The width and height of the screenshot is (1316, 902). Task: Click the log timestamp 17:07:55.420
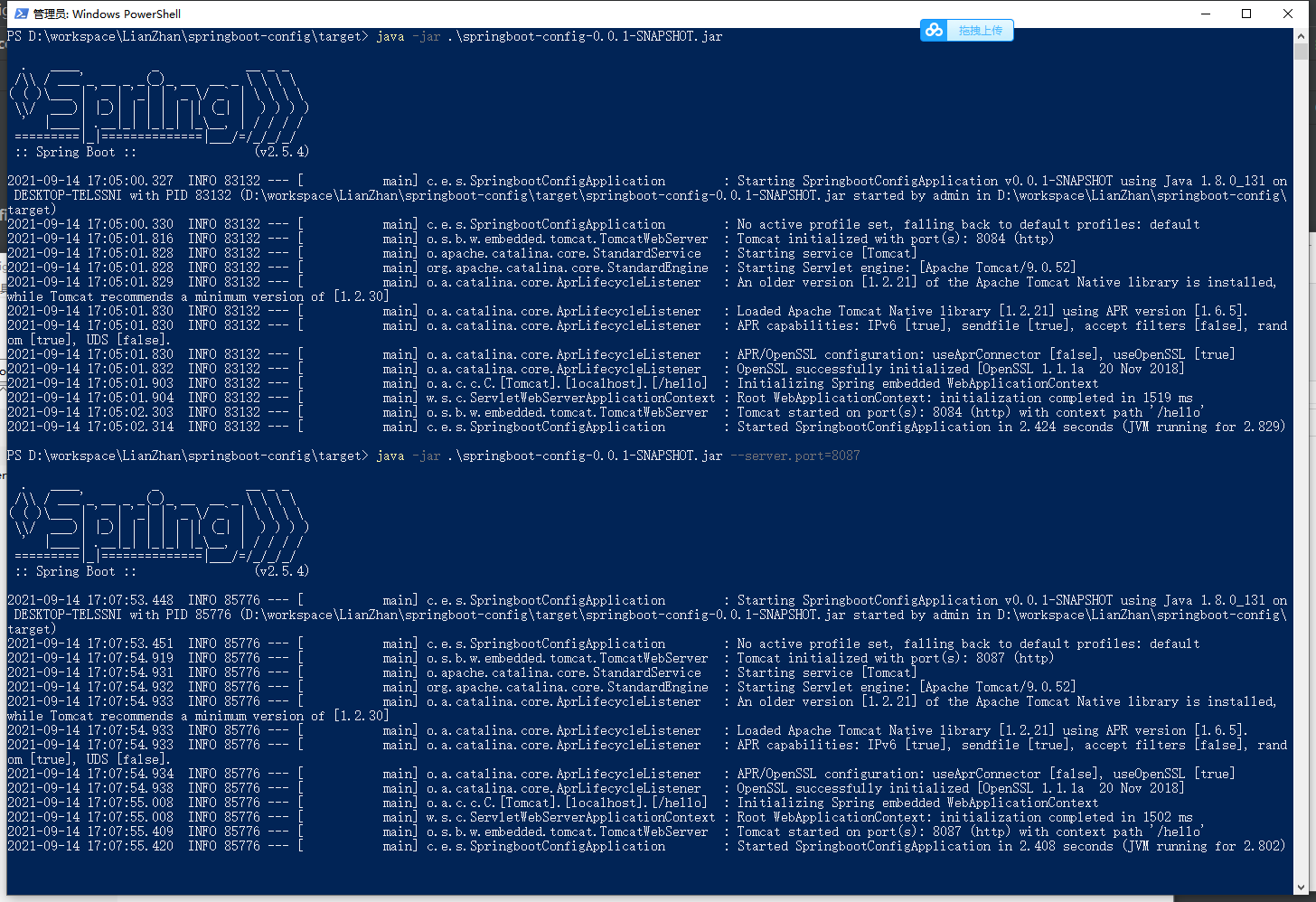[x=130, y=846]
